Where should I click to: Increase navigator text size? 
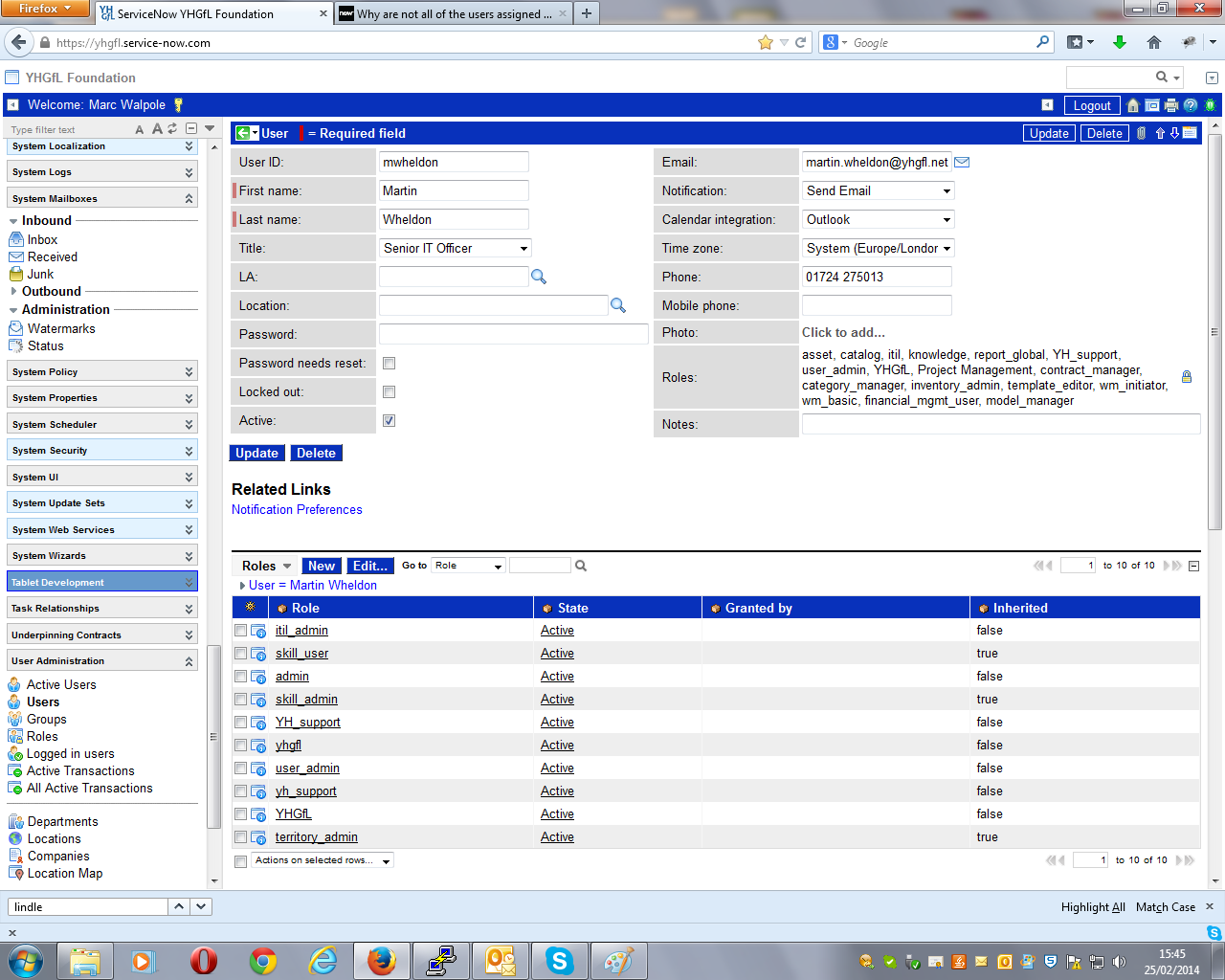pos(158,128)
